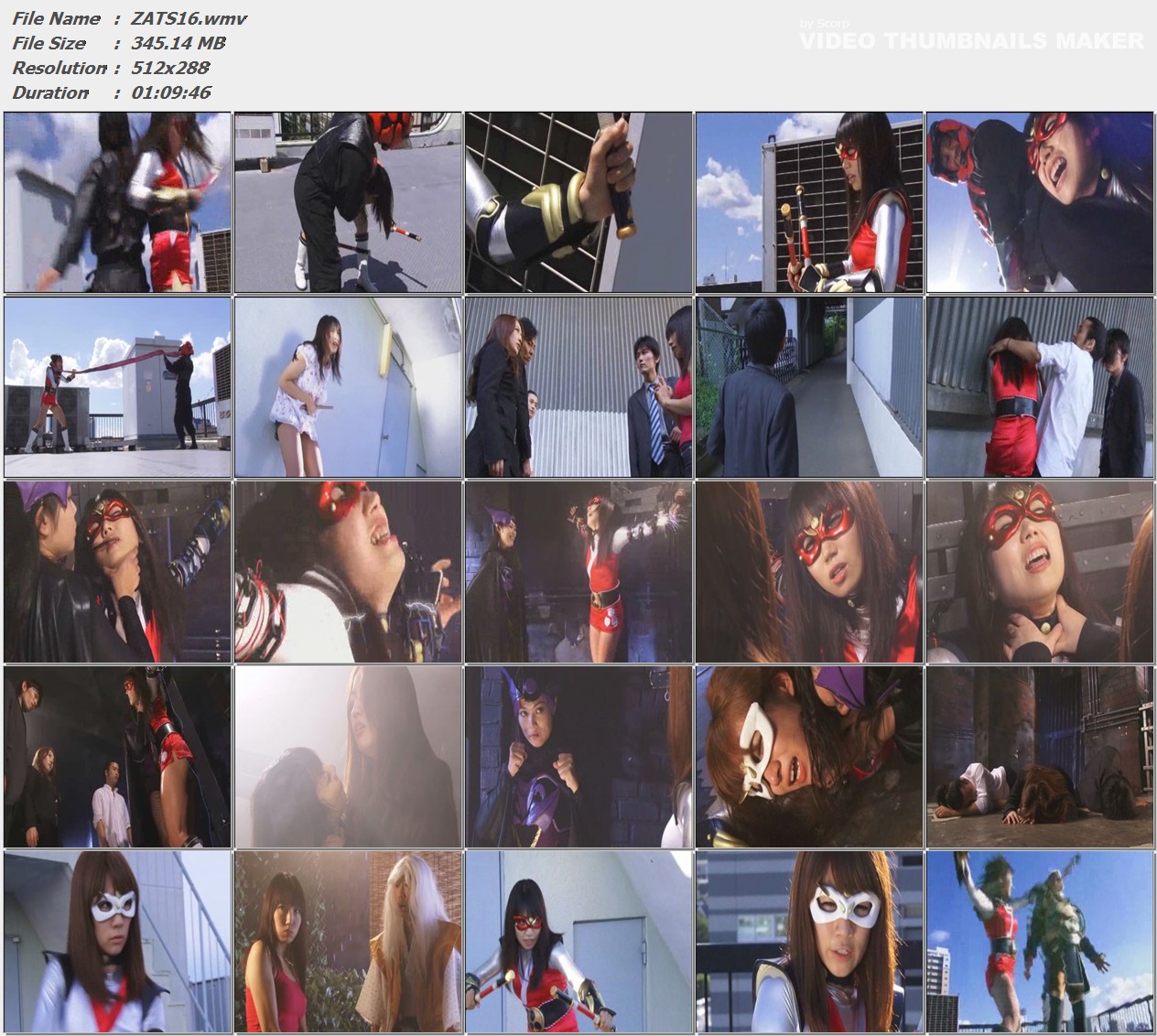Screen dimensions: 1157x1036
Task: Select thumbnail of white-masked woman beside a staircase
Action: coord(117,942)
